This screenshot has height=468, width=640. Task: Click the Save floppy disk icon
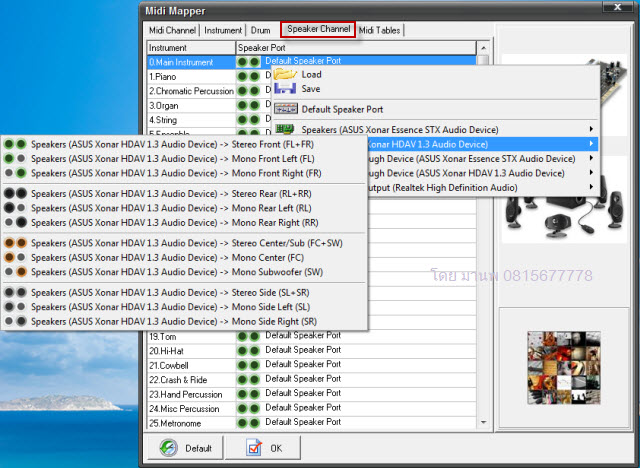pos(285,89)
